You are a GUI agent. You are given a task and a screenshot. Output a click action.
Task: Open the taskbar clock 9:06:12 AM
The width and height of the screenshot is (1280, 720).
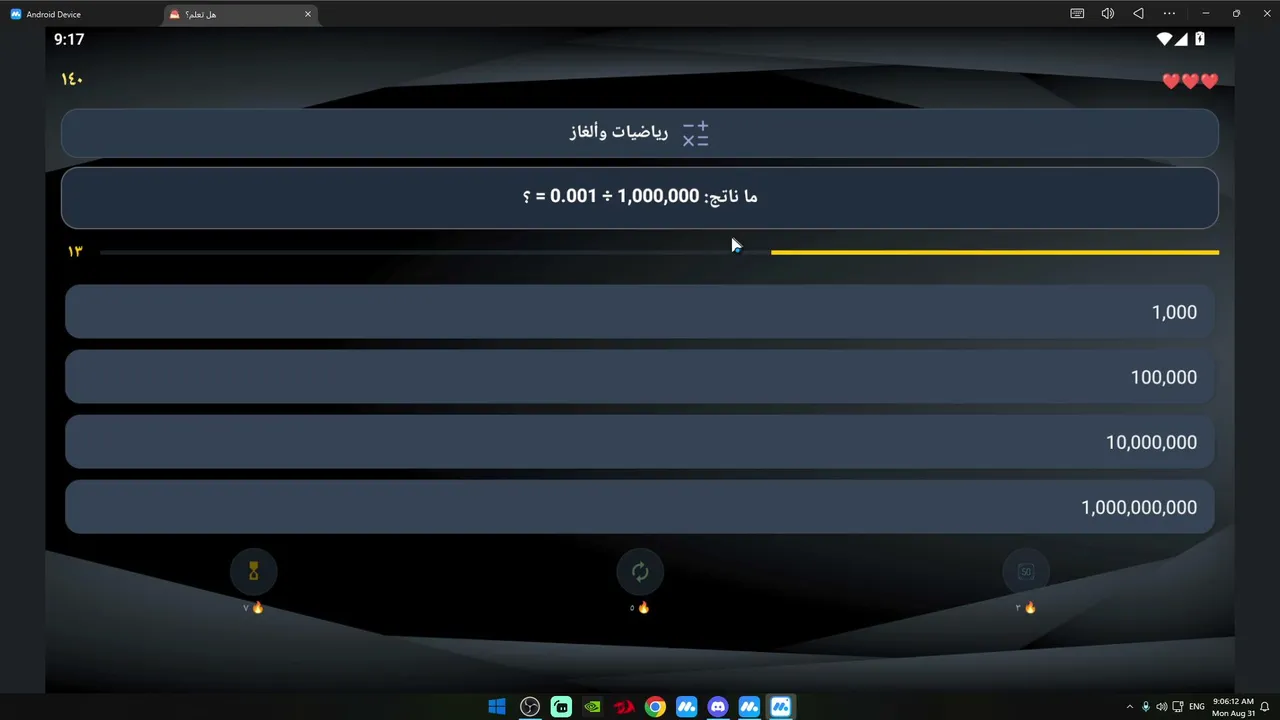click(1233, 707)
